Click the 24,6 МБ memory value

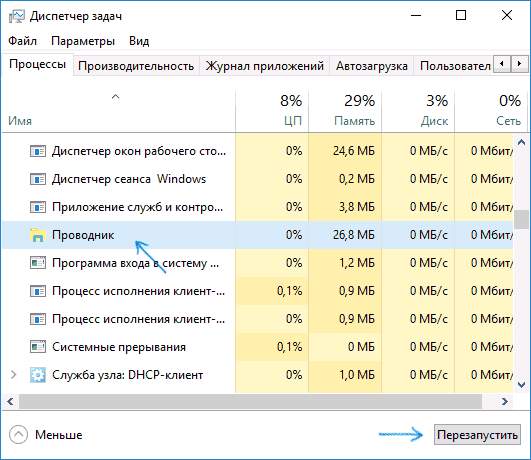[x=354, y=151]
